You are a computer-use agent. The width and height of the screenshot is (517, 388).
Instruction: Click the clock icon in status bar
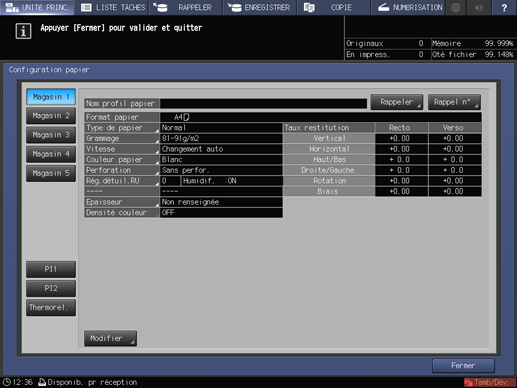[x=7, y=382]
